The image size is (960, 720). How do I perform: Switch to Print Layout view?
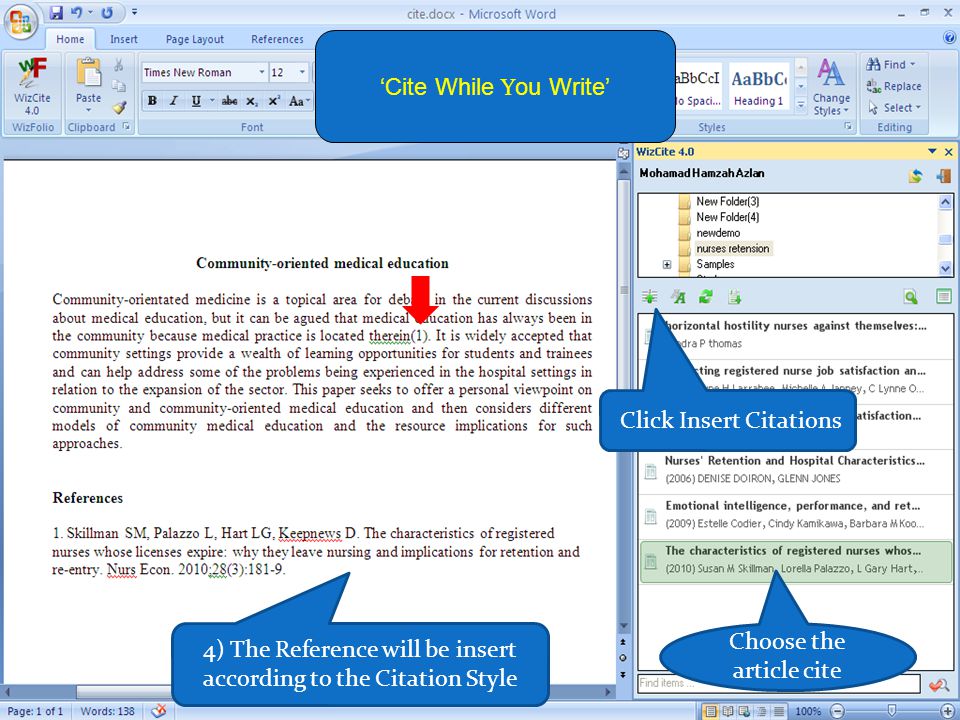pos(711,711)
